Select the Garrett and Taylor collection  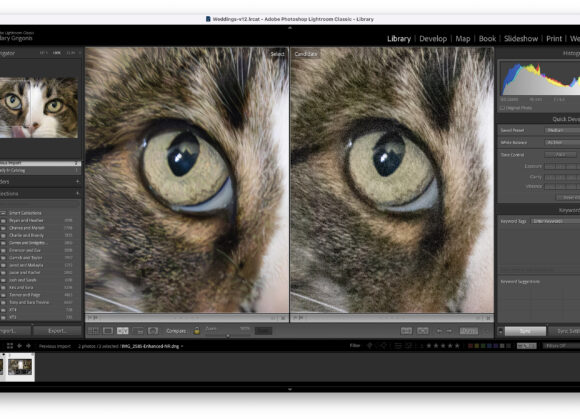coord(26,258)
